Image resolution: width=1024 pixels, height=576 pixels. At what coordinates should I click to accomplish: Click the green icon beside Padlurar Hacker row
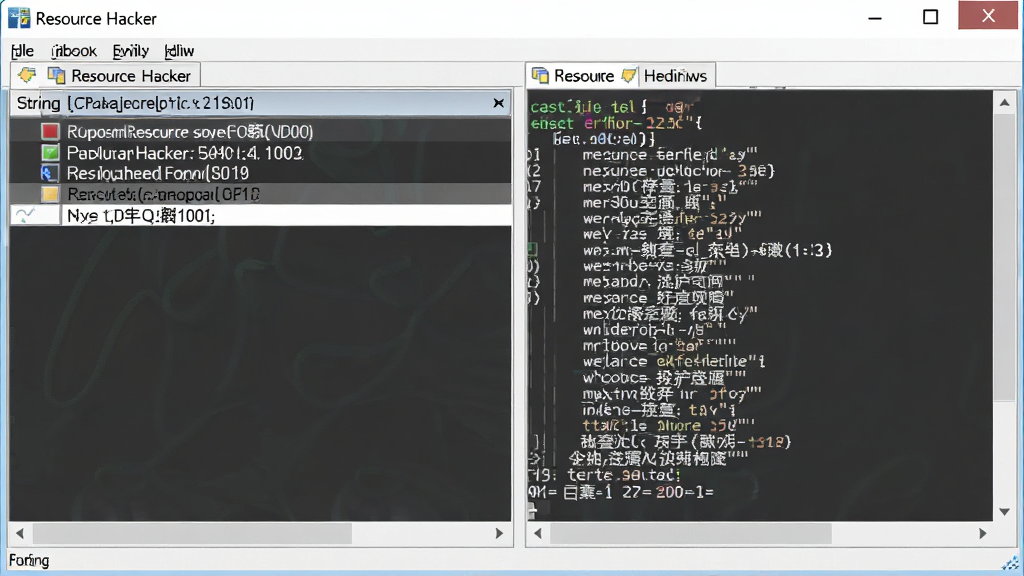click(50, 153)
